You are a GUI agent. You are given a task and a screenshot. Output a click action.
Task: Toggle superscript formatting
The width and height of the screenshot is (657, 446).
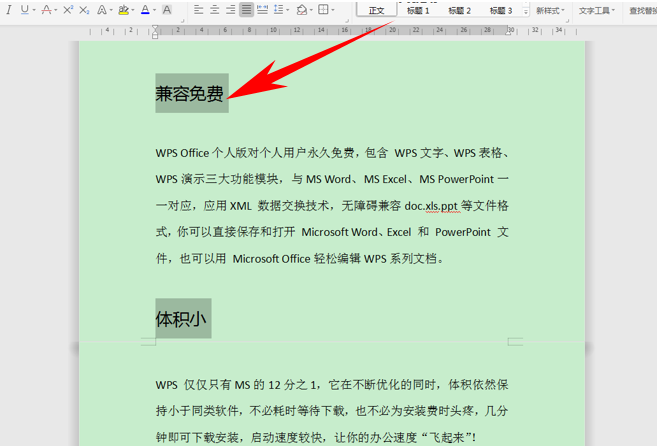pos(68,10)
